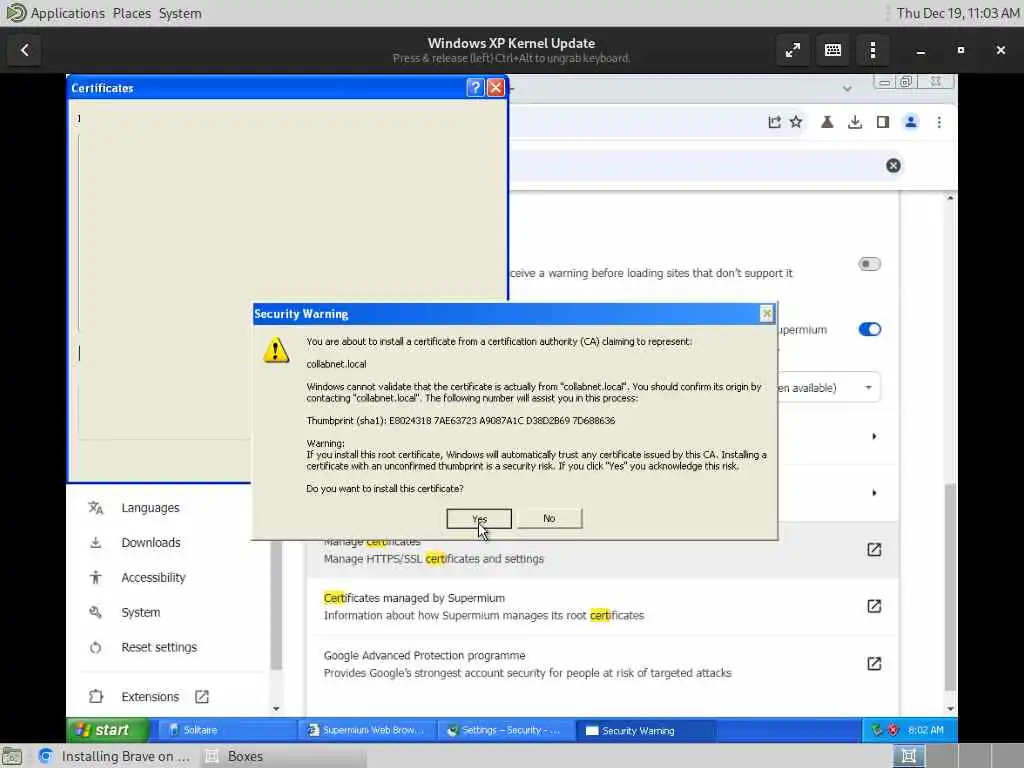Open Boxes three-dot menu
The width and height of the screenshot is (1024, 768).
click(x=872, y=50)
